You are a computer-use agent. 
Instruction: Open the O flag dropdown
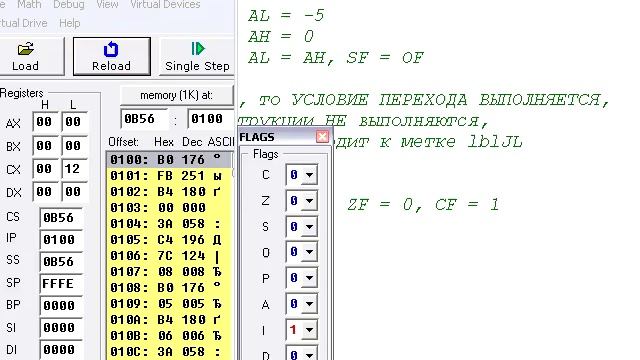[x=309, y=252]
